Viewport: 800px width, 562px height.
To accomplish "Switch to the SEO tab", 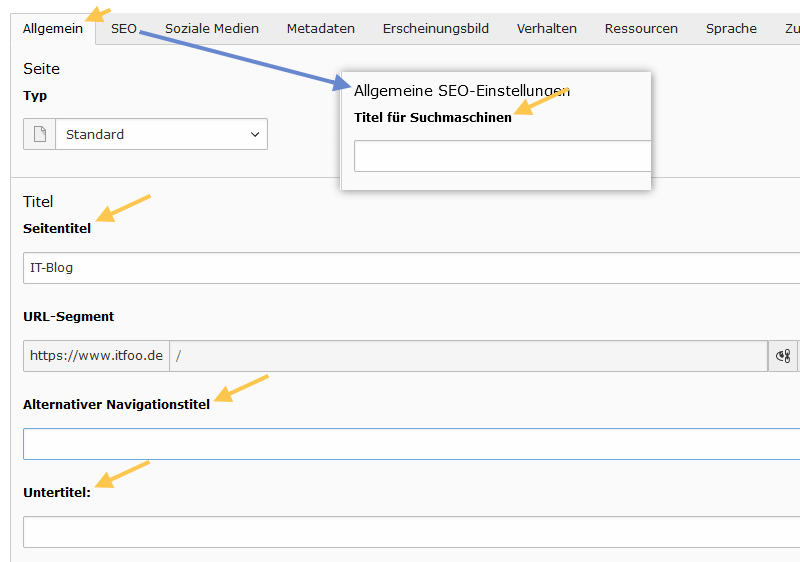I will tap(124, 29).
